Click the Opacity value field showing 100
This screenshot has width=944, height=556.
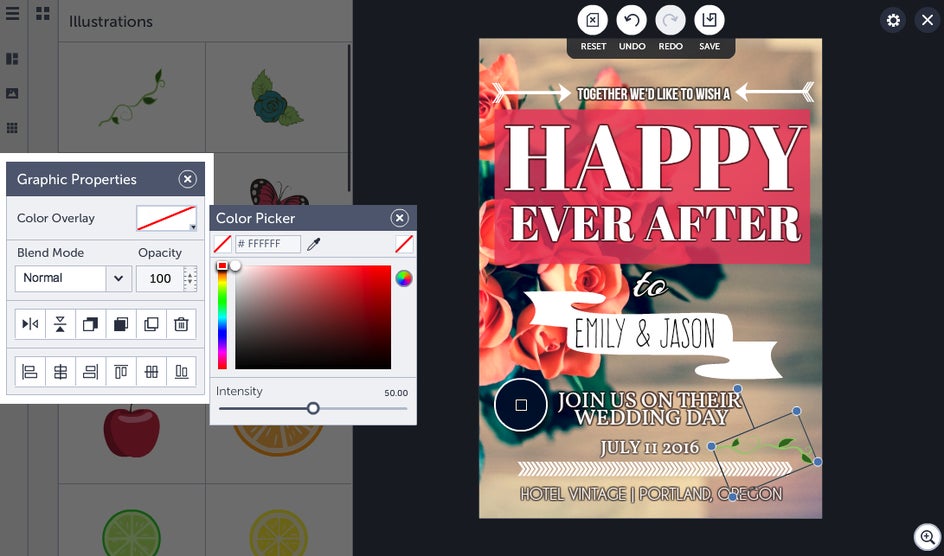(x=160, y=279)
